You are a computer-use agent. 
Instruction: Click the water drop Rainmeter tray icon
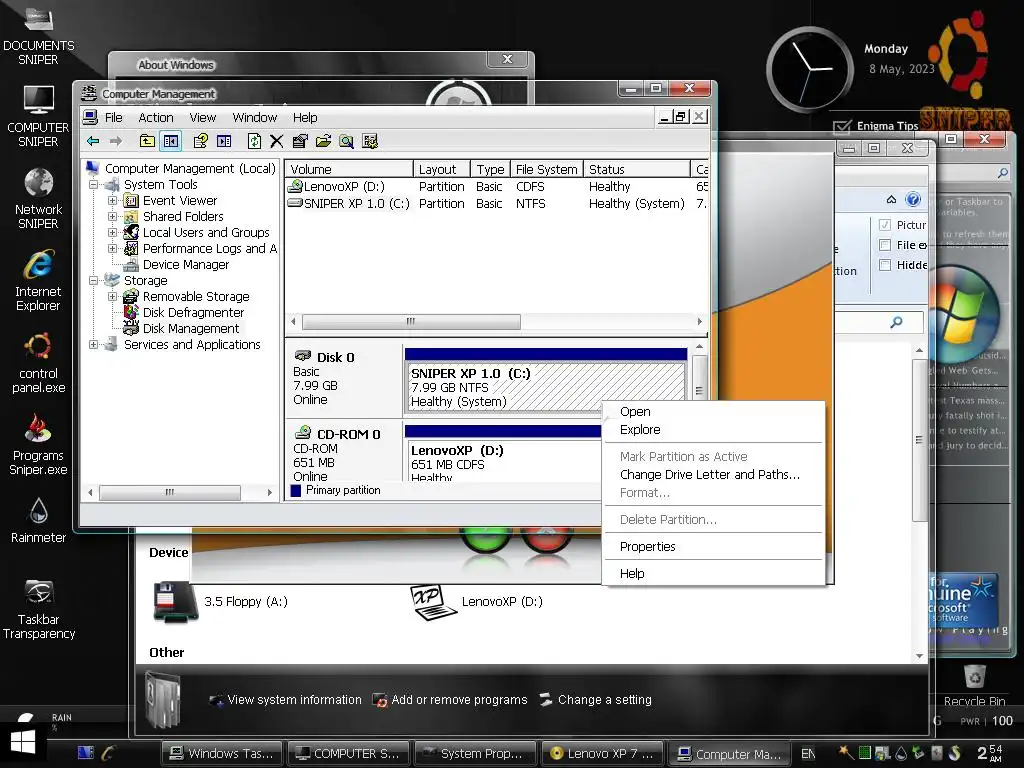click(901, 753)
